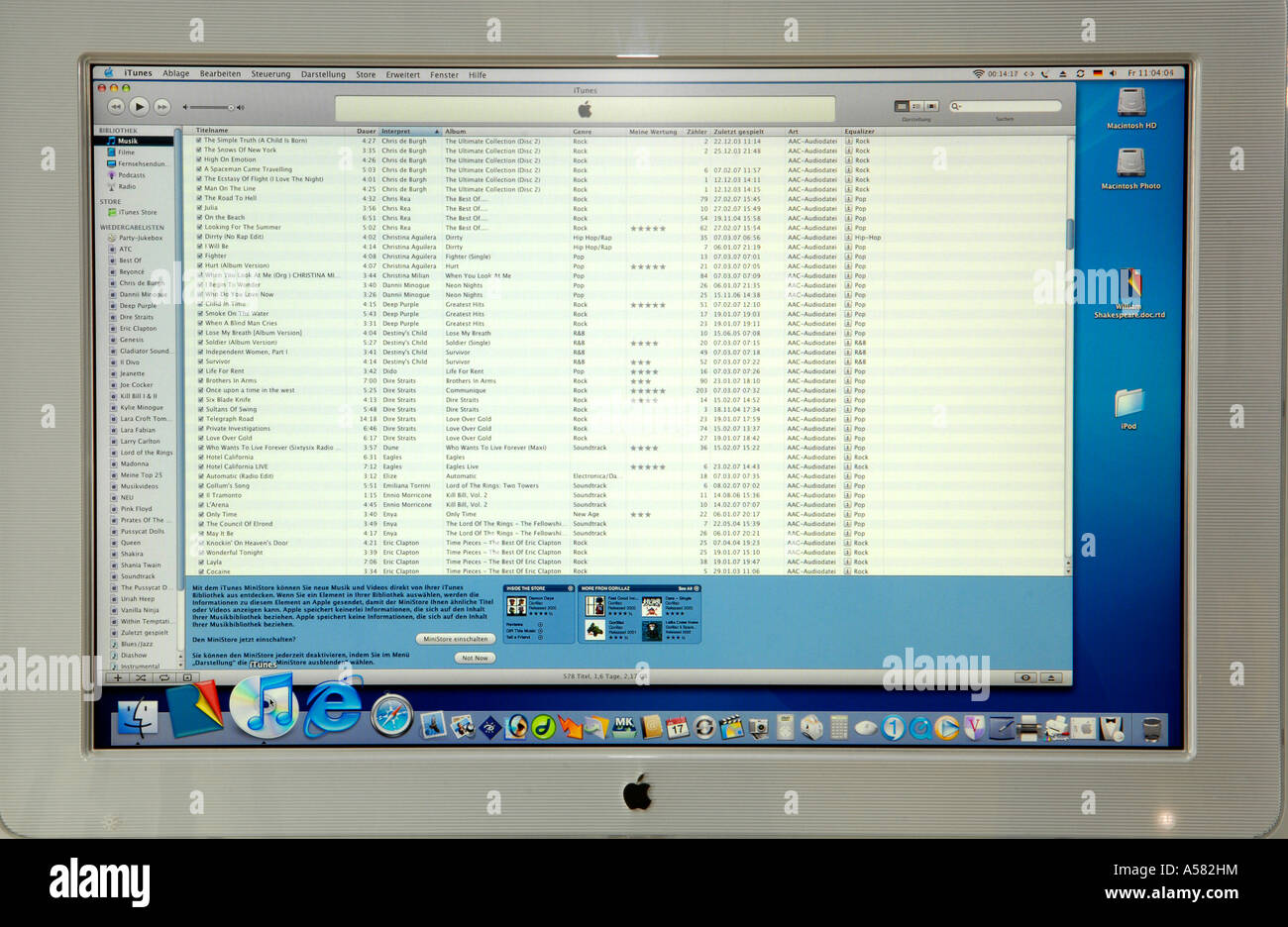Adjust the volume slider knob
The image size is (1288, 927).
pos(231,107)
